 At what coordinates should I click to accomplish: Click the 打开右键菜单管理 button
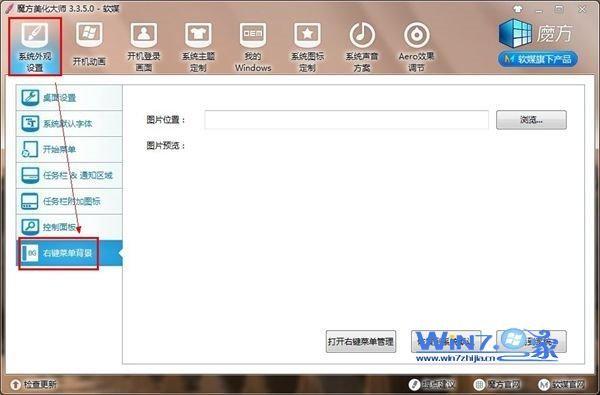tap(361, 341)
